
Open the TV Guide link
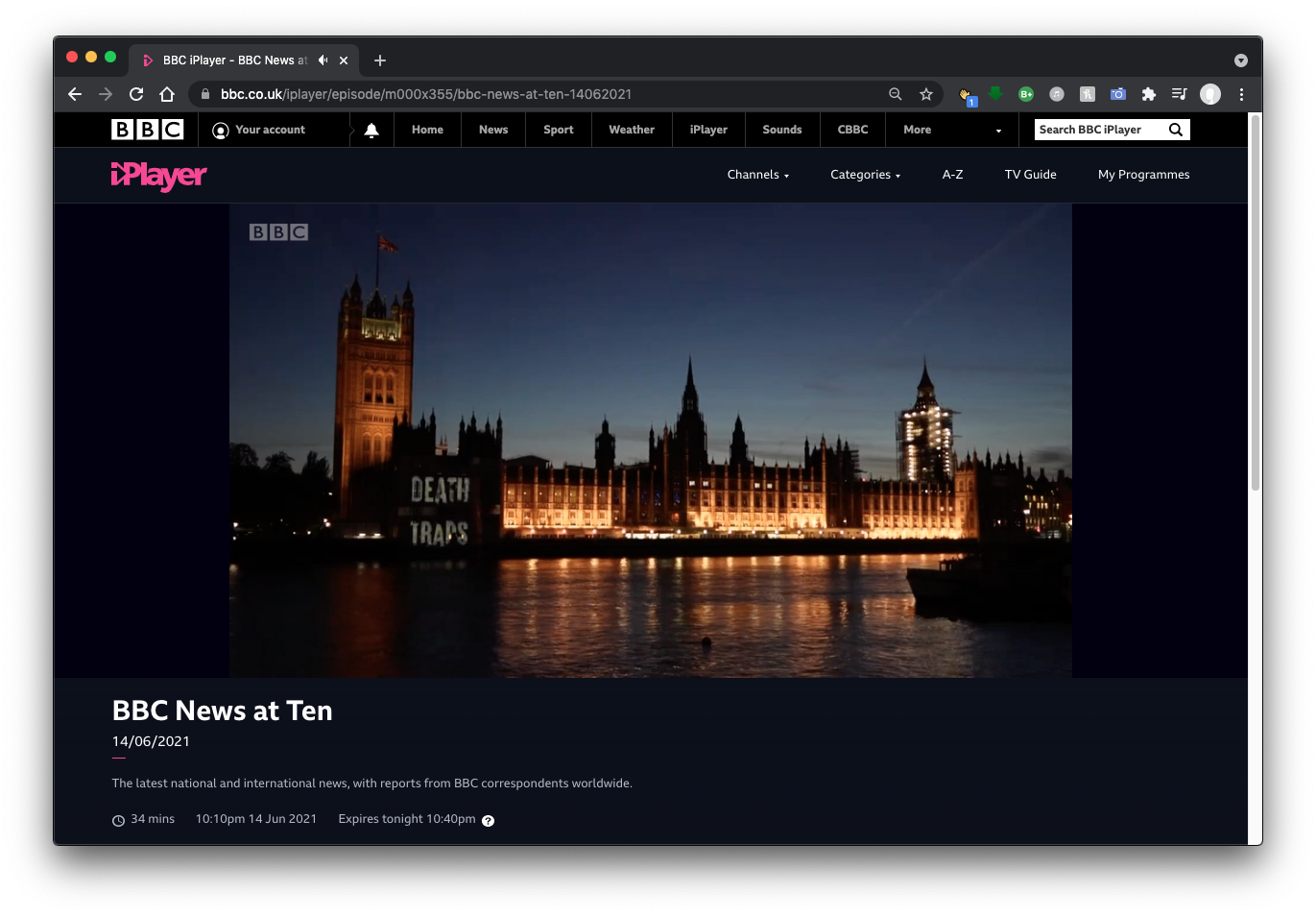pyautogui.click(x=1030, y=175)
